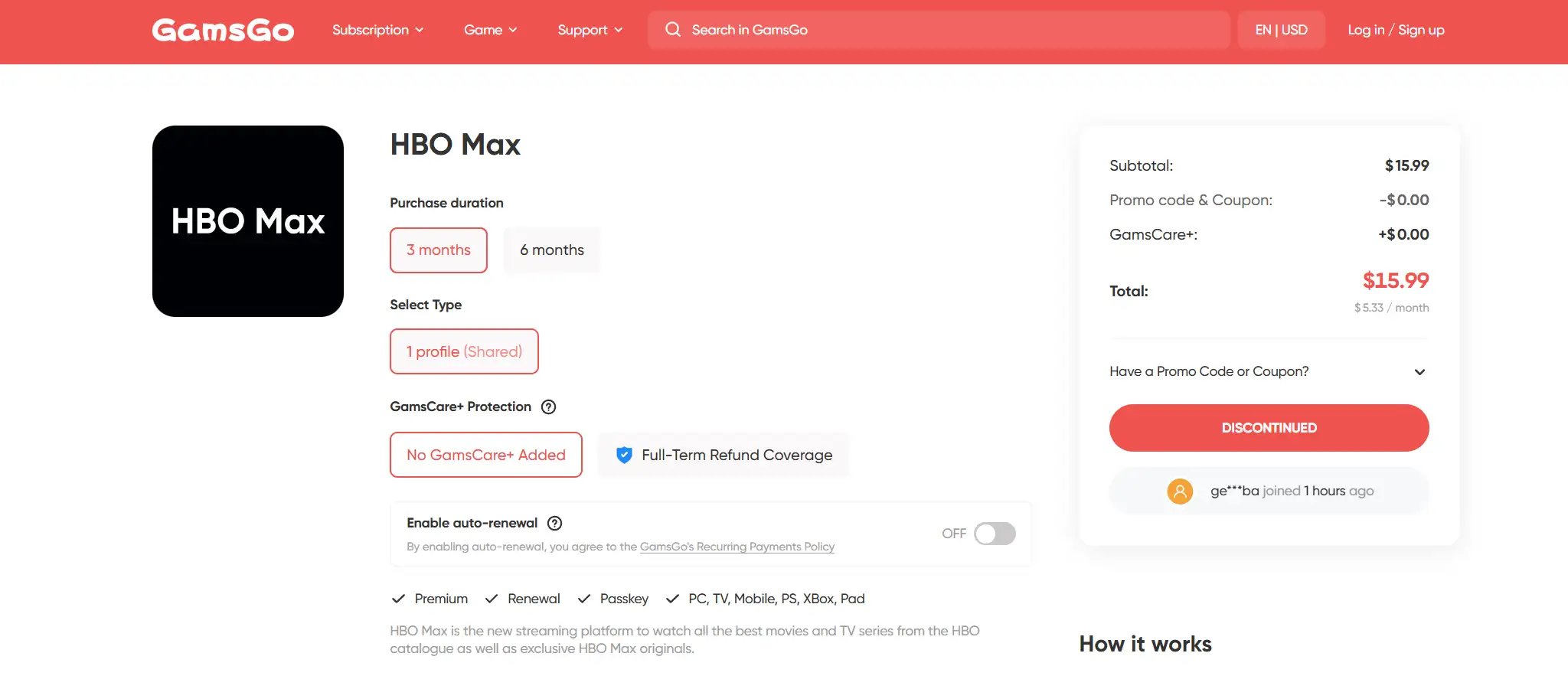Click the Premium feature label
The height and width of the screenshot is (689, 1568).
pos(441,599)
